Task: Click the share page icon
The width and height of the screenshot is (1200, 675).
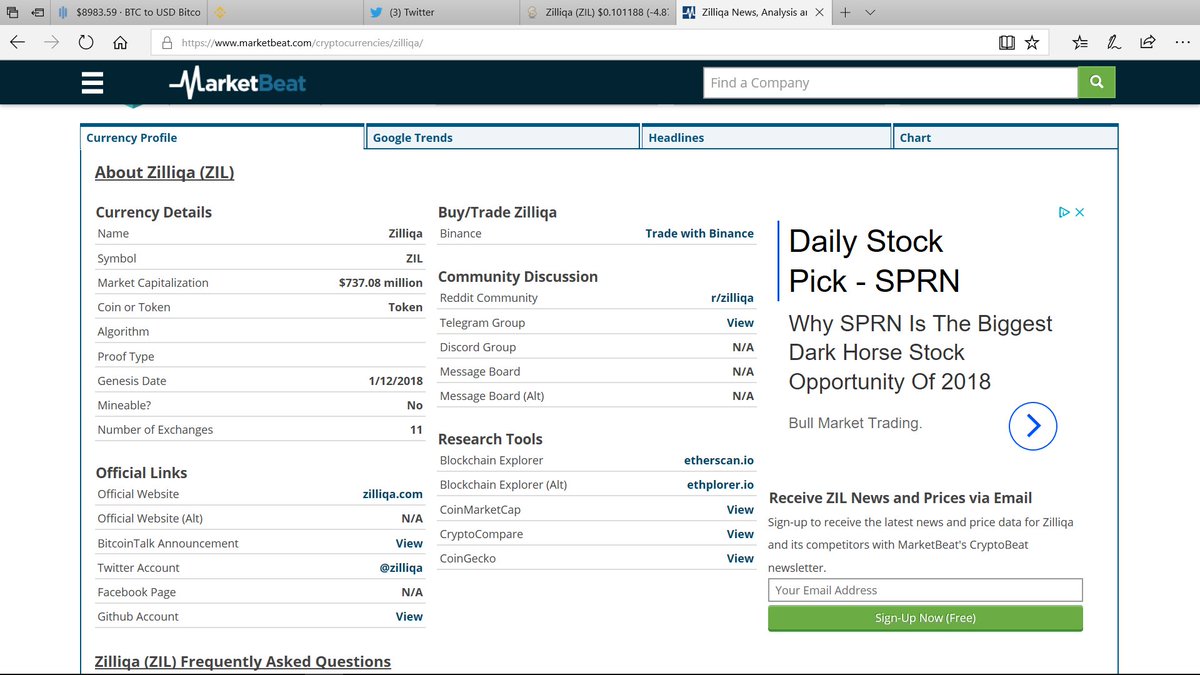Action: click(1148, 43)
